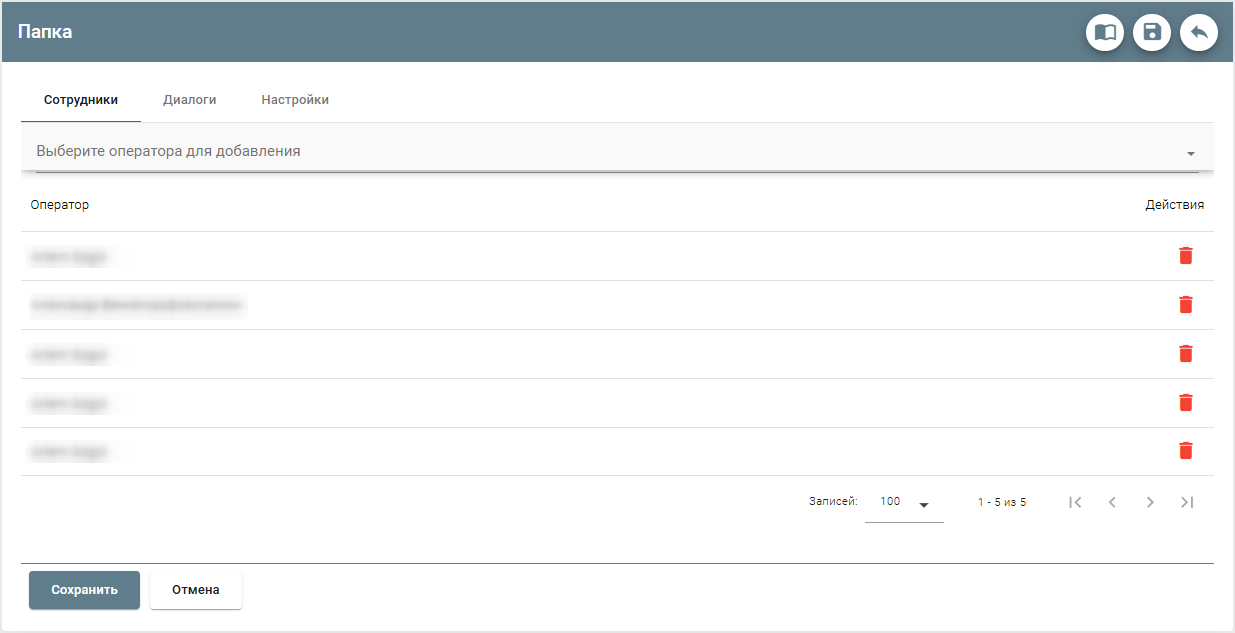Go to the previous page of records
Screen dimensions: 1235x633
click(1113, 502)
